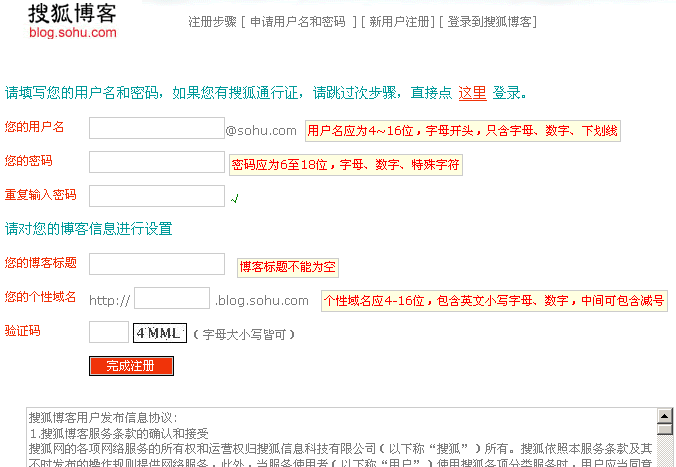Click the username rule hint 用户名应为4~16位
676x467 pixels.
[462, 131]
